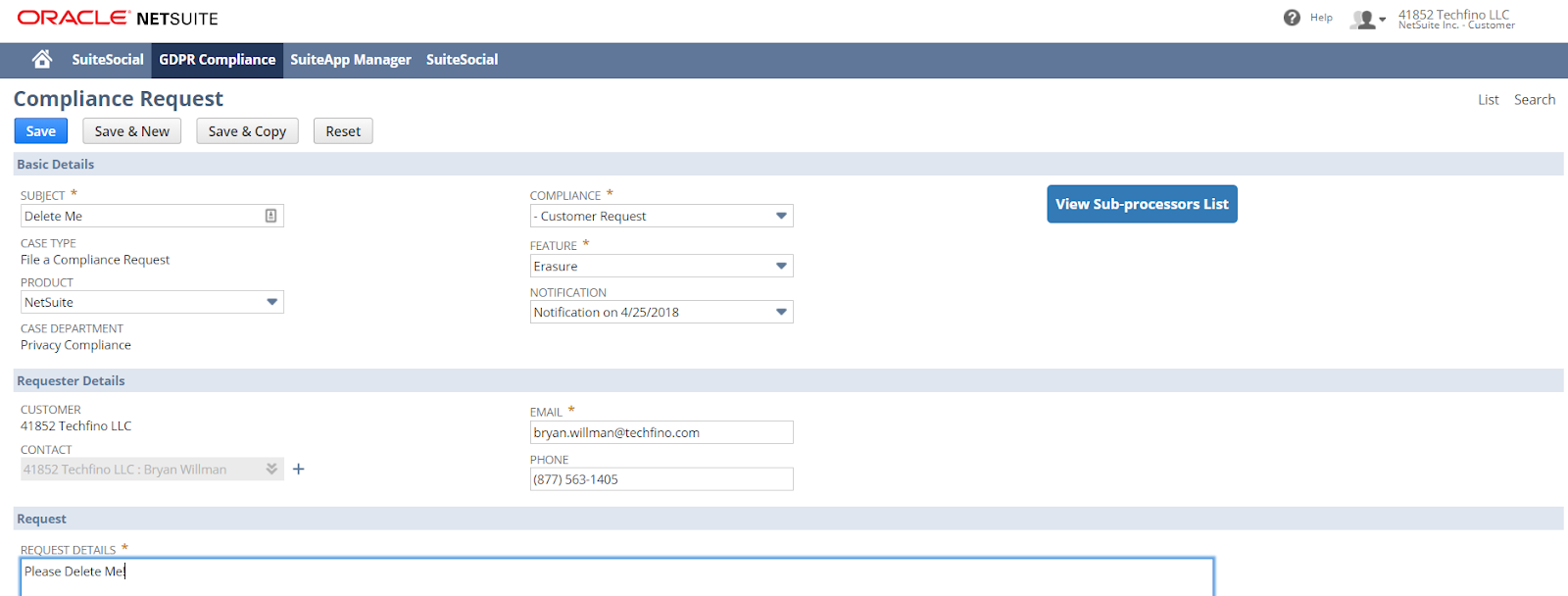Screen dimensions: 1568x596
Task: Click 'File a Compliance Request' case type text
Action: 95,260
